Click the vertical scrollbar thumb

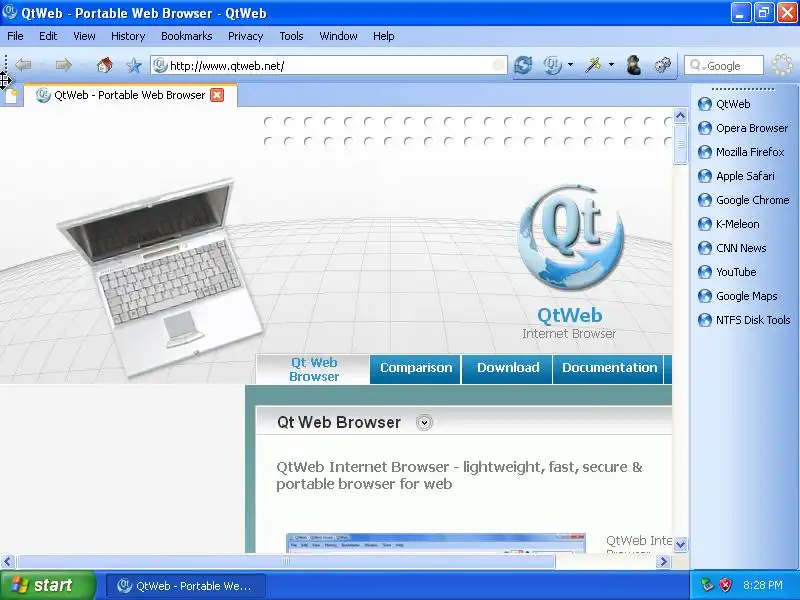point(680,144)
